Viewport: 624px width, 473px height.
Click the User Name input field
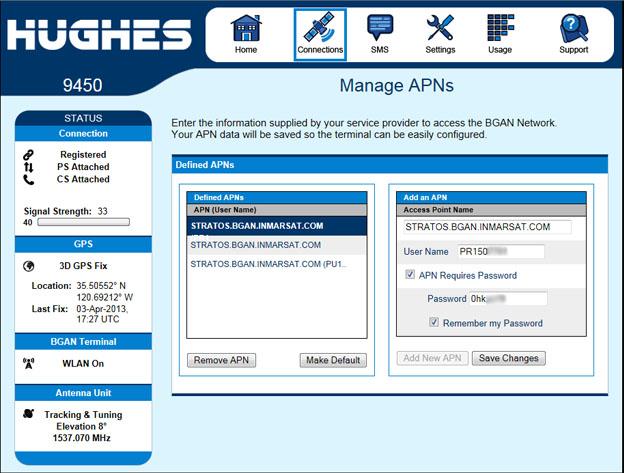point(501,251)
